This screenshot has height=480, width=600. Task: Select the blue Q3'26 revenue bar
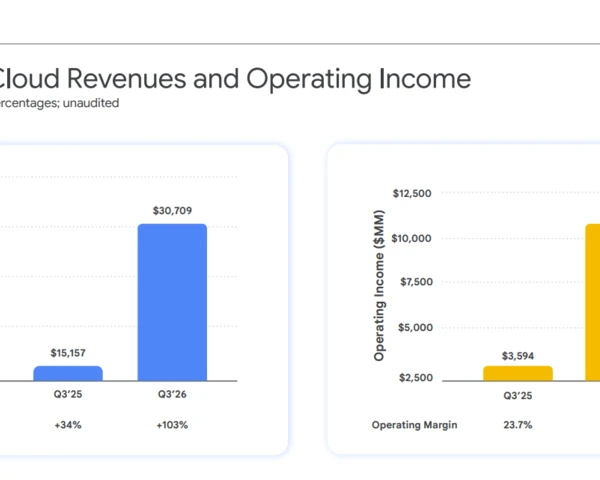(172, 302)
